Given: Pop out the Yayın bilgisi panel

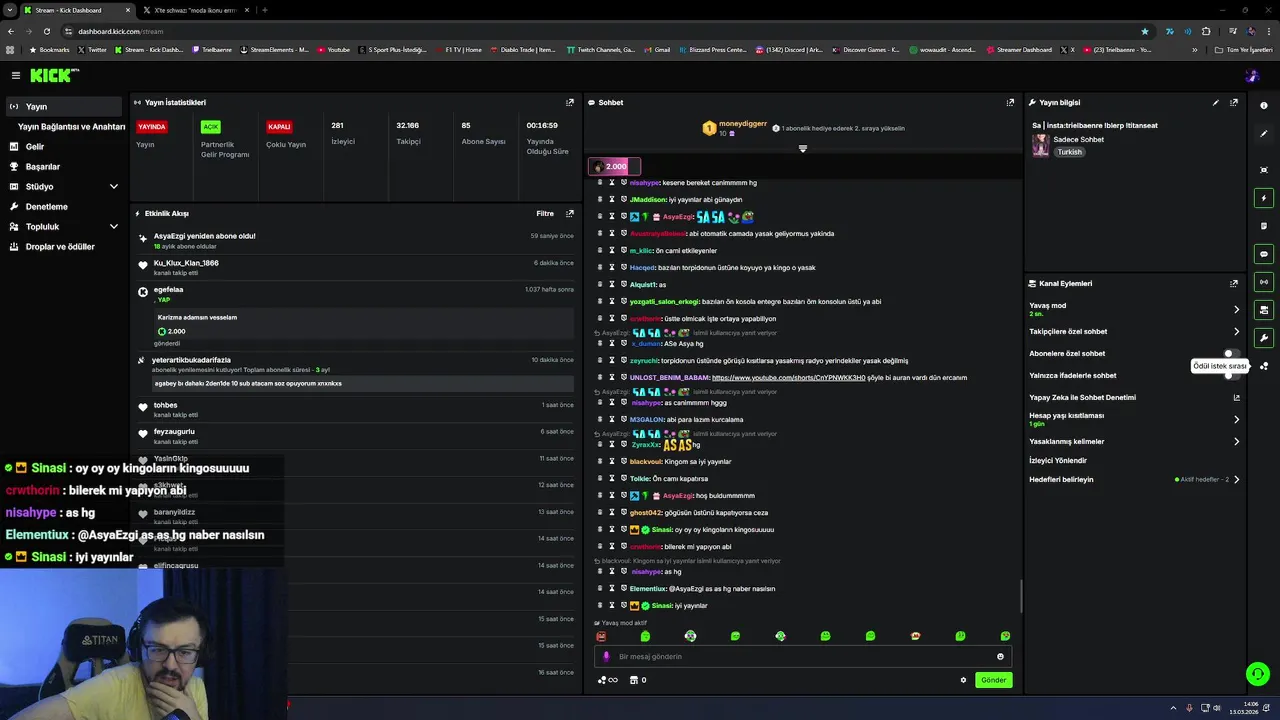Looking at the screenshot, I should pos(1234,102).
